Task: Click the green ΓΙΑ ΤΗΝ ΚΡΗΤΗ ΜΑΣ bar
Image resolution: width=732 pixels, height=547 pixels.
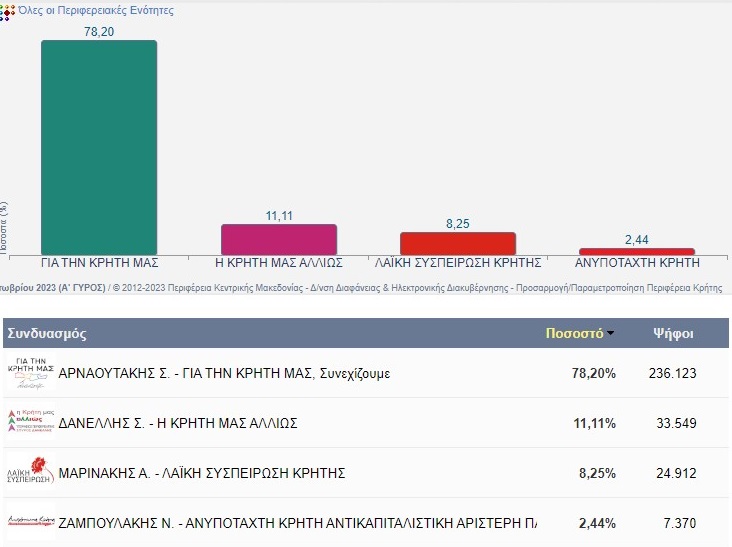Action: tap(99, 147)
